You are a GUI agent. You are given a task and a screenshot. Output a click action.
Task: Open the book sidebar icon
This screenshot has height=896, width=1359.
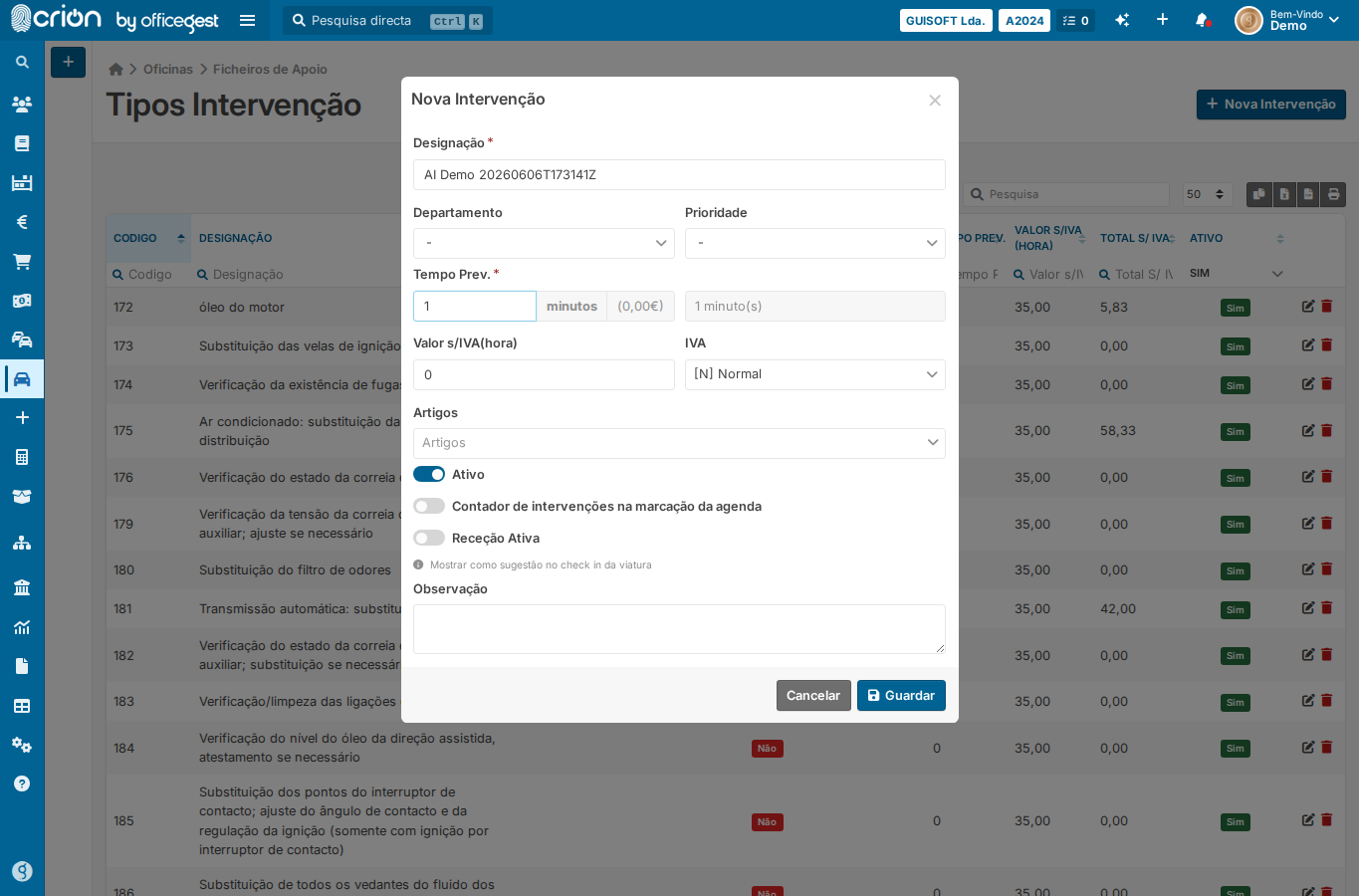click(x=22, y=143)
